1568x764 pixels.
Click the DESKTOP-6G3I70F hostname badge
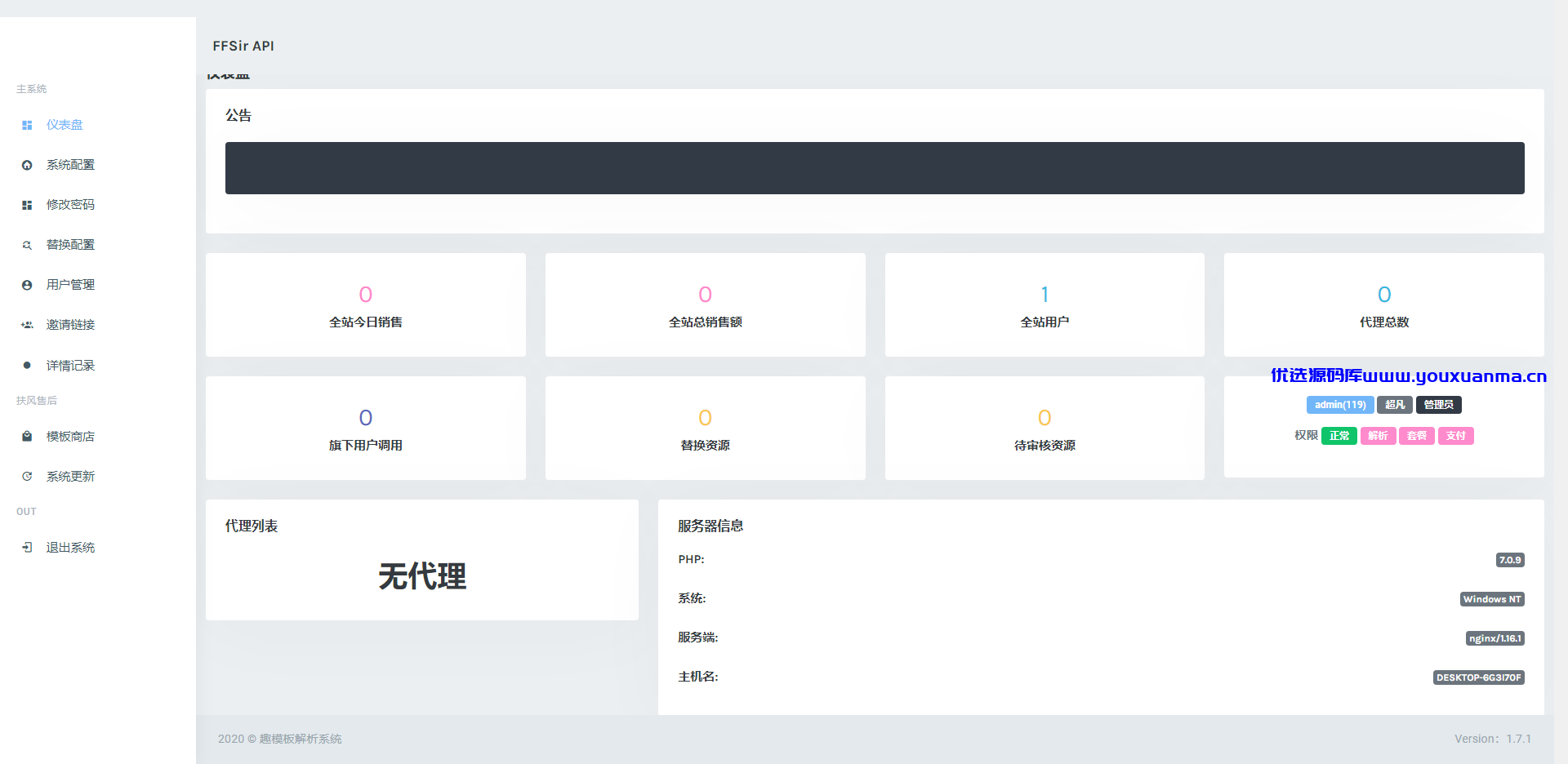[1479, 677]
